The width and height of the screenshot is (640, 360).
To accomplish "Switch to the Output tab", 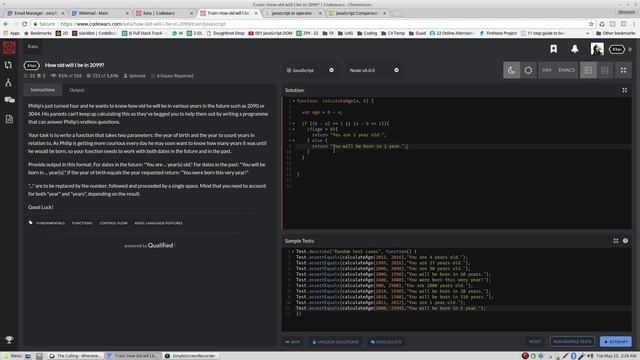I will 77,90.
